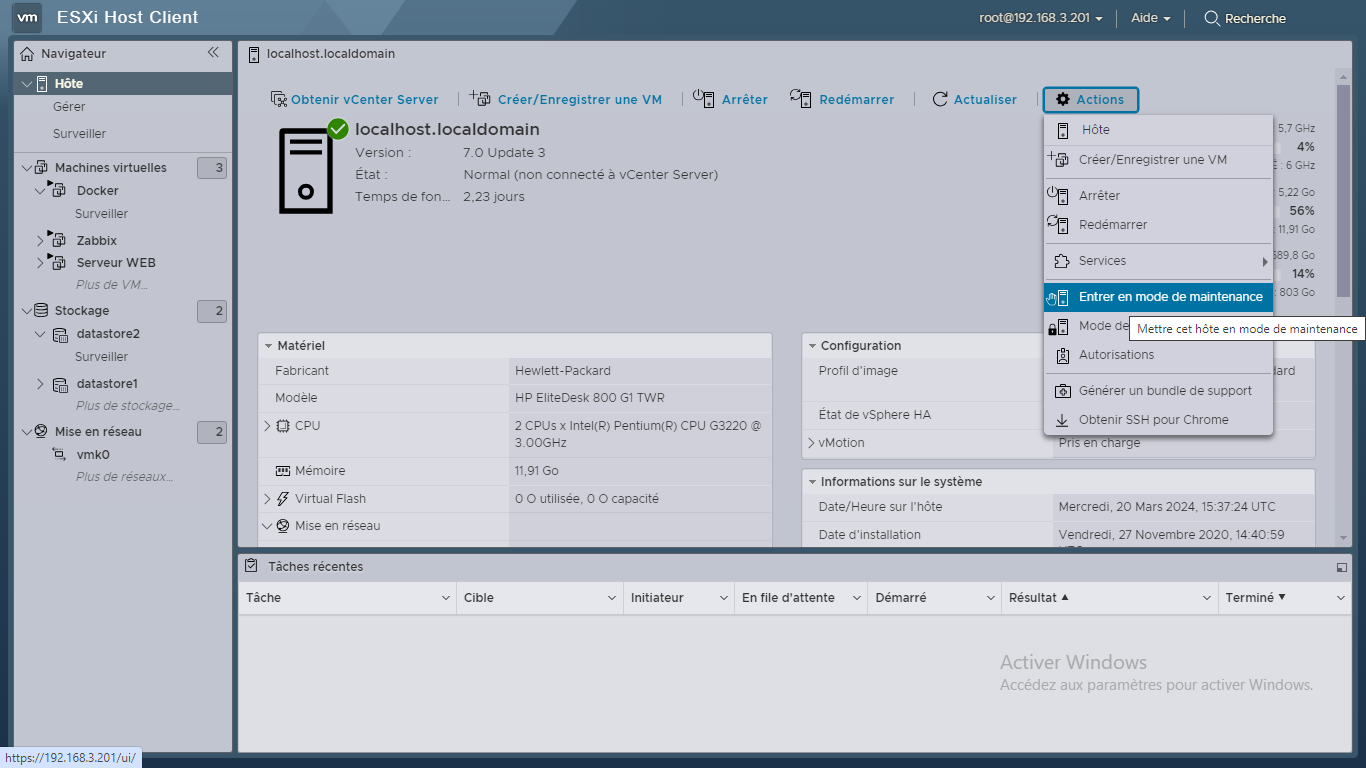Select Hôte in Actions menu

pos(1158,130)
